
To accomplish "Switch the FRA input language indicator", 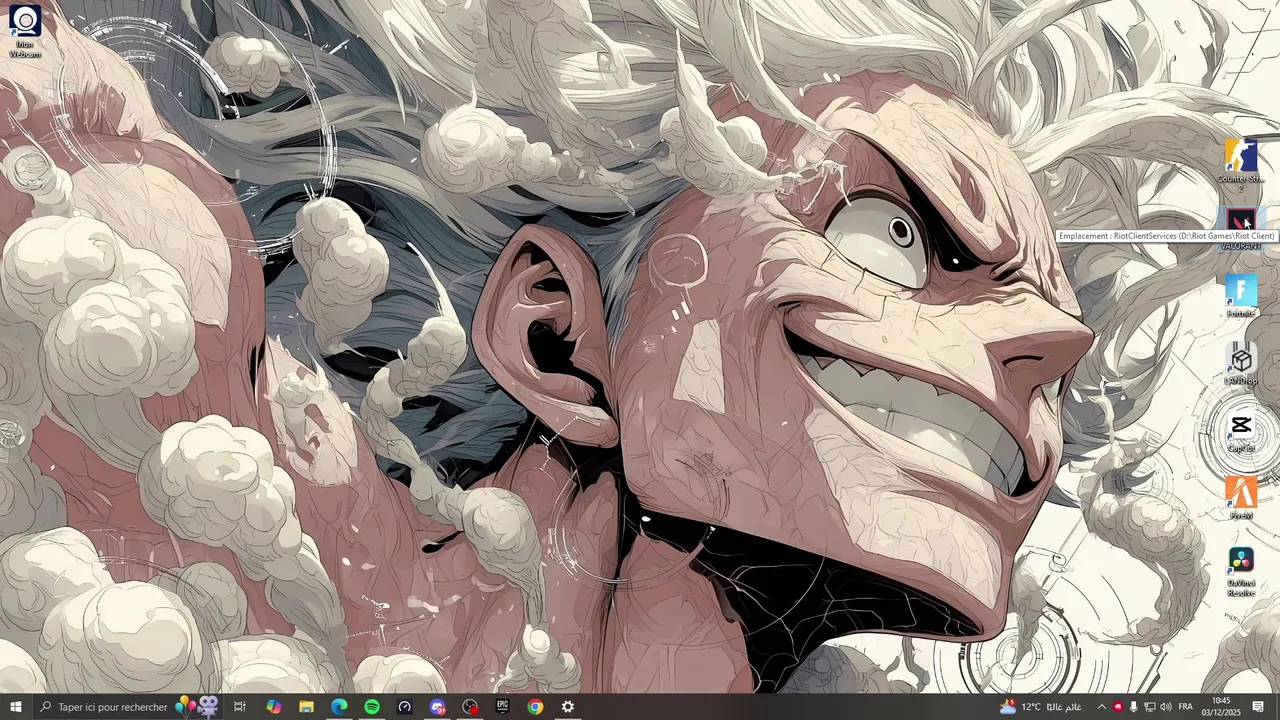I will (1185, 707).
